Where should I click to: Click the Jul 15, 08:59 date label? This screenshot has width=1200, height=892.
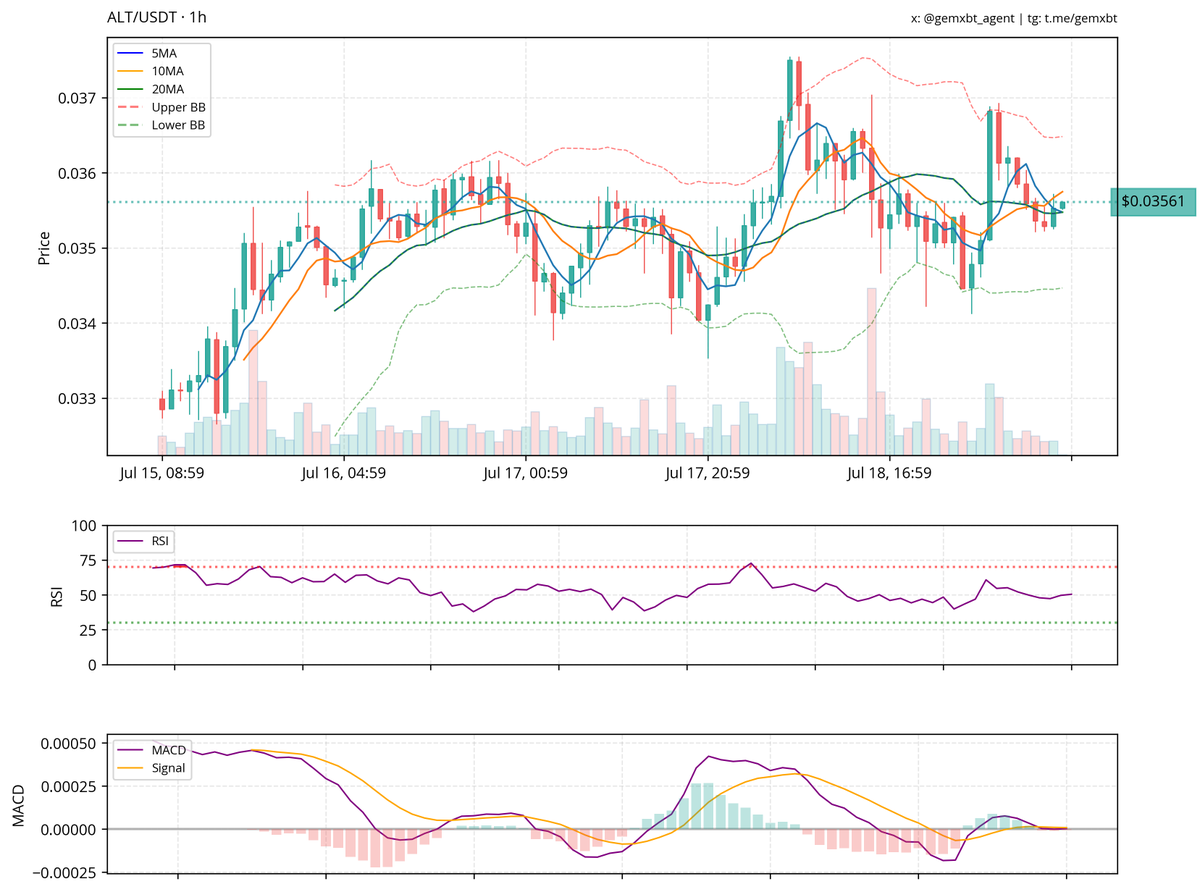[161, 473]
